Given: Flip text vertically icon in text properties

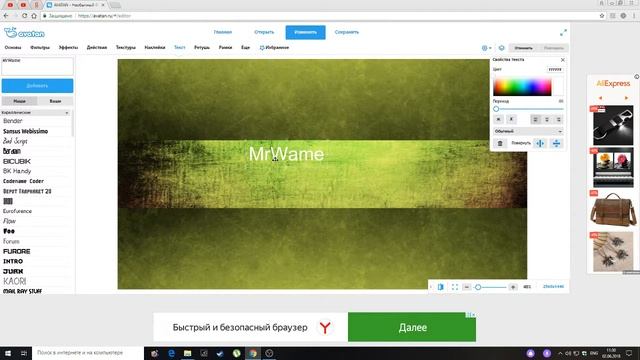Looking at the screenshot, I should click(x=556, y=143).
